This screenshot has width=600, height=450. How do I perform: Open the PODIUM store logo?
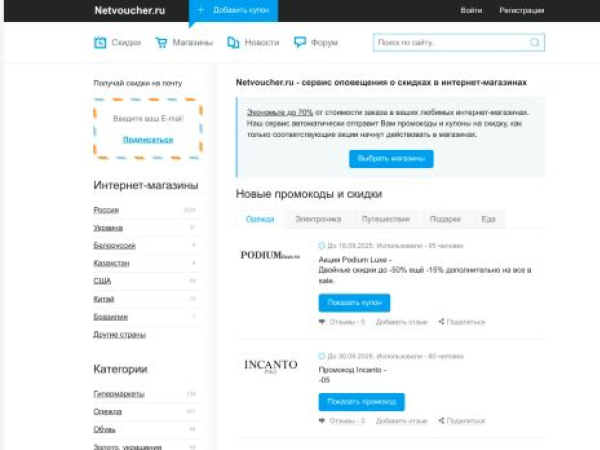(270, 255)
